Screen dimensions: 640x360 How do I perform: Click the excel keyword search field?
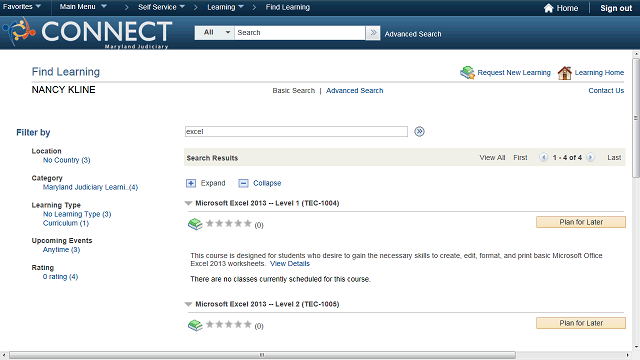296,131
